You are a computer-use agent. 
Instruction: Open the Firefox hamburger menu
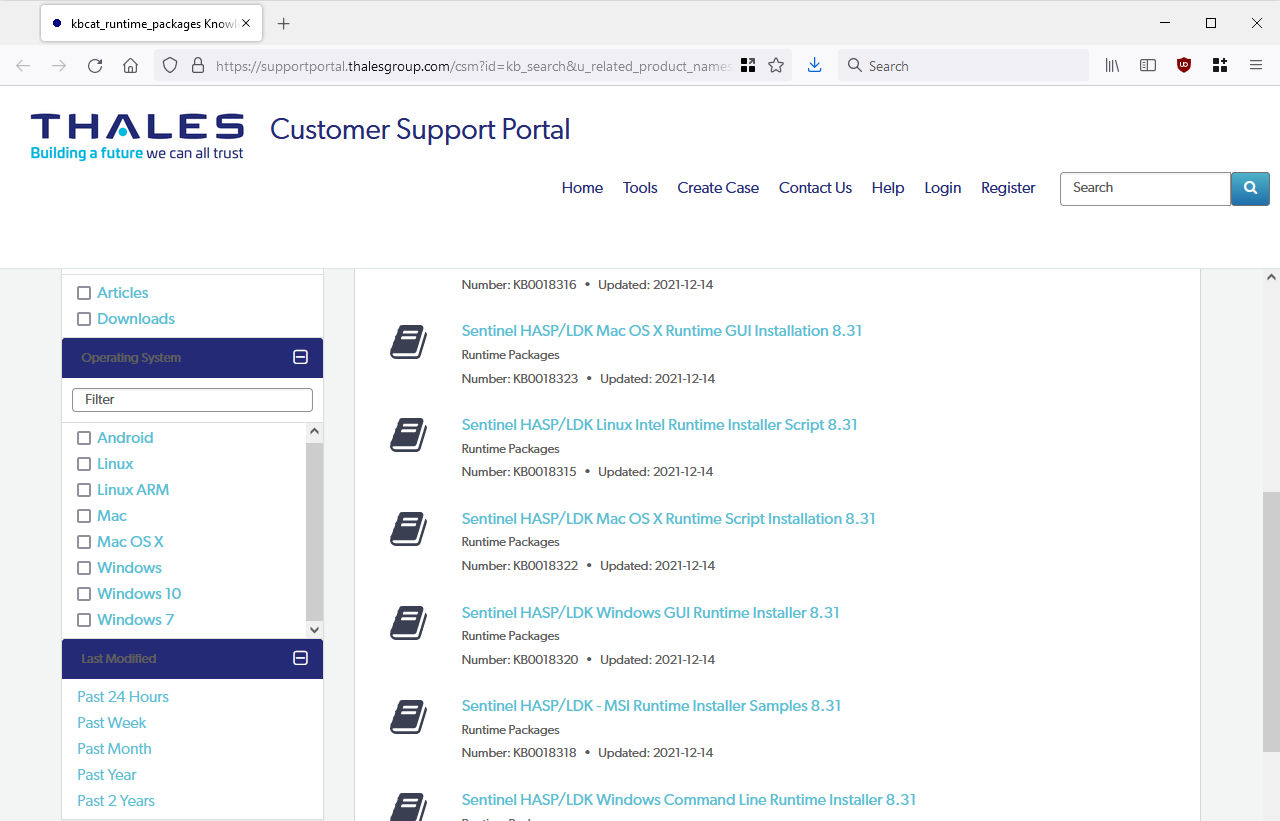[x=1256, y=66]
